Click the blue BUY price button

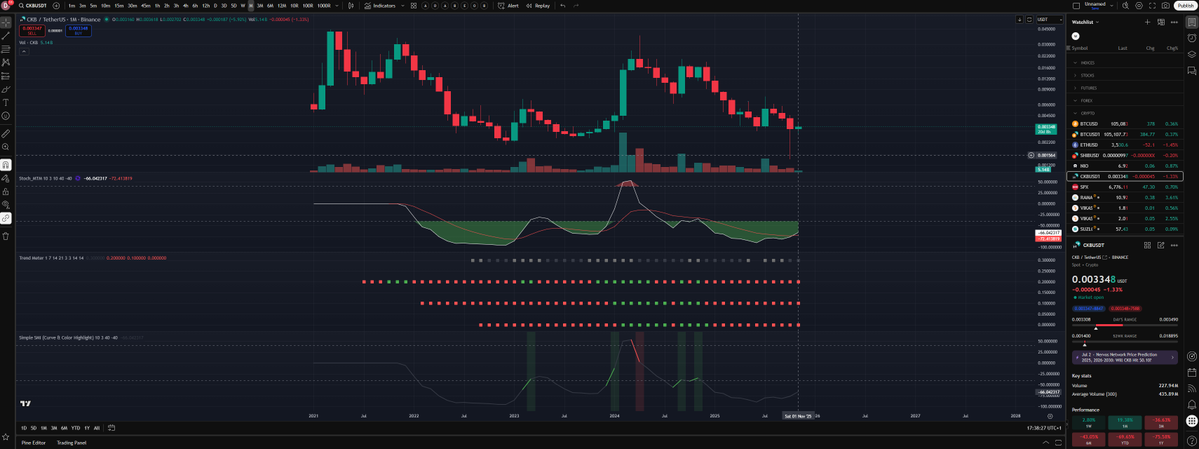pyautogui.click(x=77, y=30)
